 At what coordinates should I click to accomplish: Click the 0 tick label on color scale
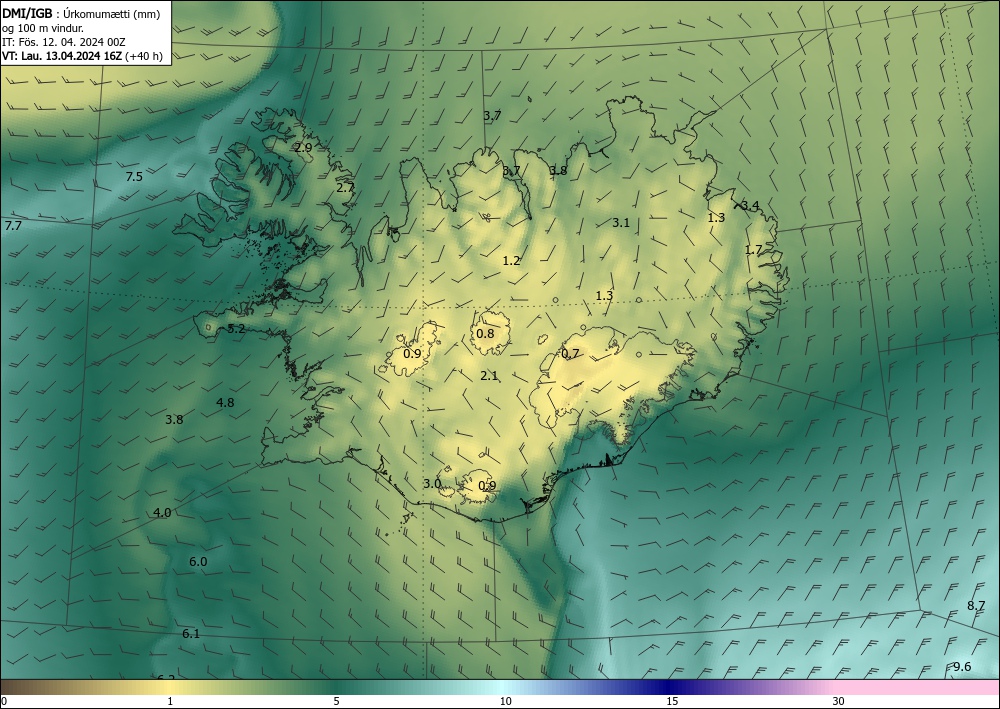(4, 702)
